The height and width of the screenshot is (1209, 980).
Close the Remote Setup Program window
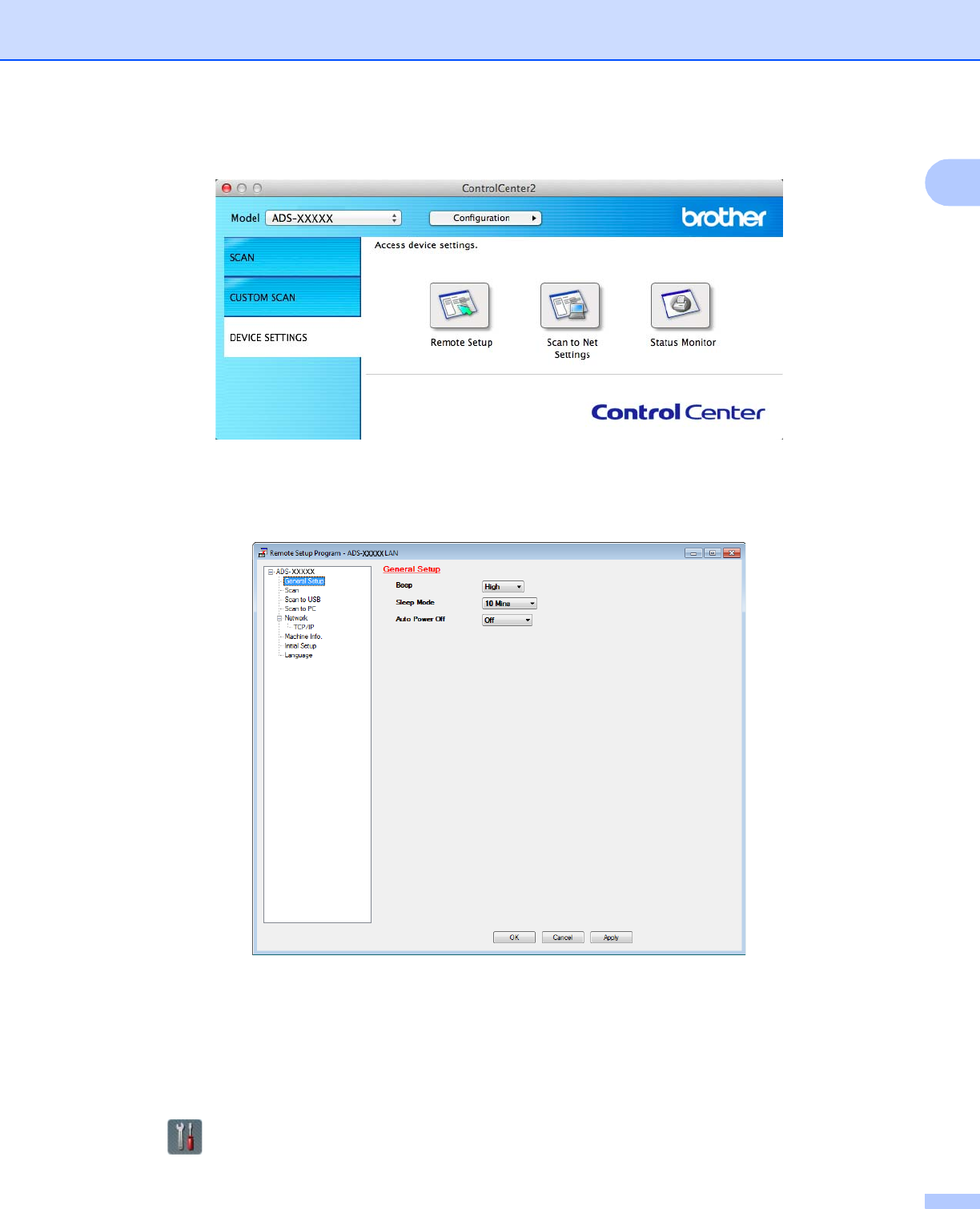pos(732,553)
